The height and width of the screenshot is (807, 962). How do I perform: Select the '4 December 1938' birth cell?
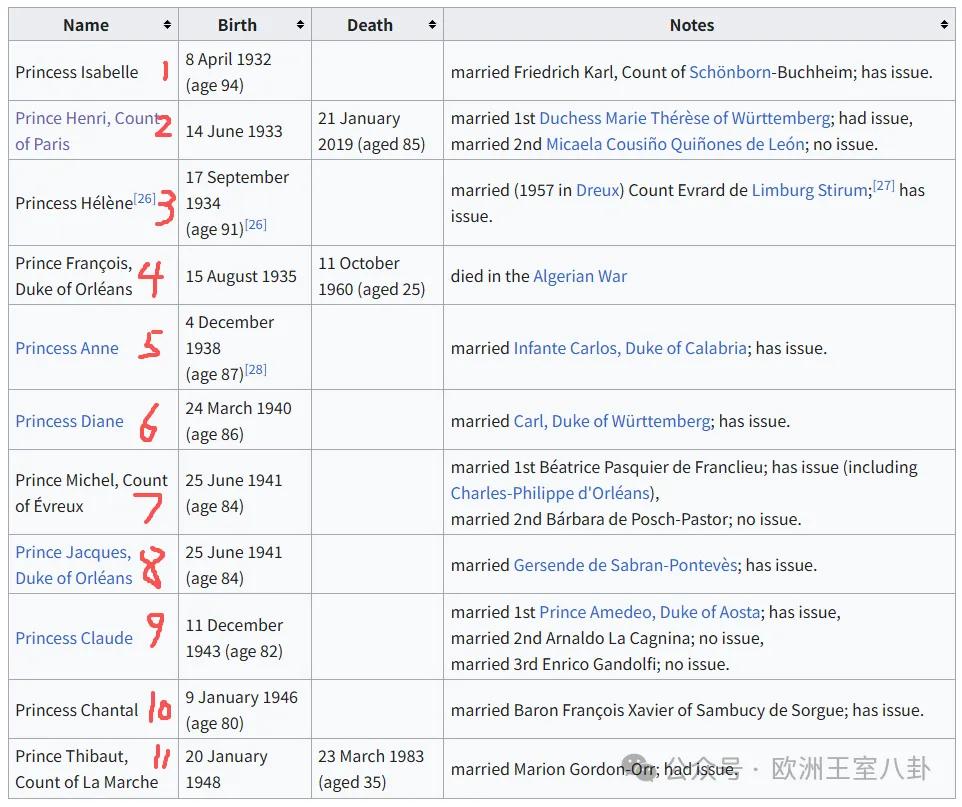click(245, 348)
